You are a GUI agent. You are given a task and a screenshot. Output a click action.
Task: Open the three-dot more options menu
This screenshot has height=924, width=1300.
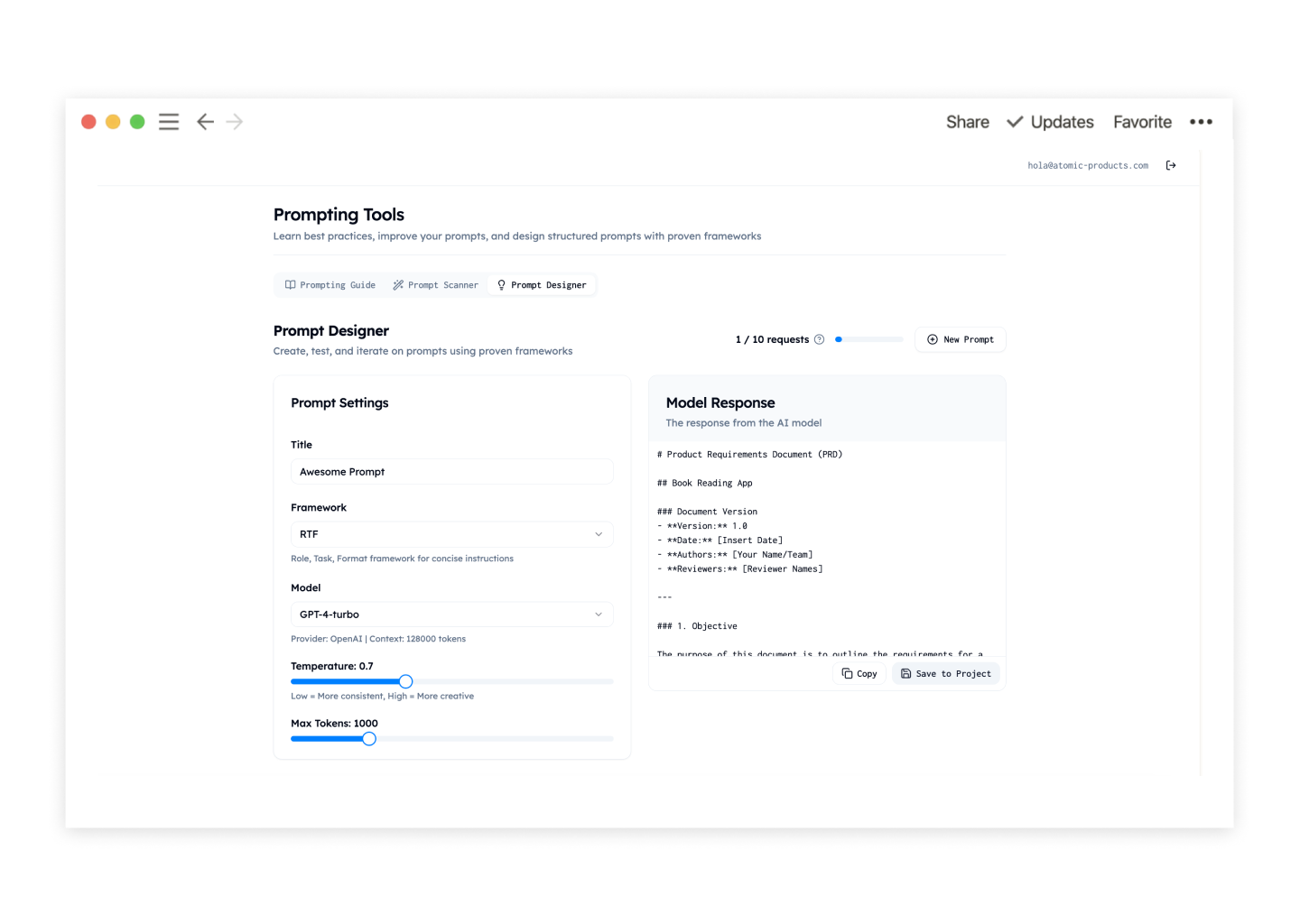pyautogui.click(x=1201, y=122)
